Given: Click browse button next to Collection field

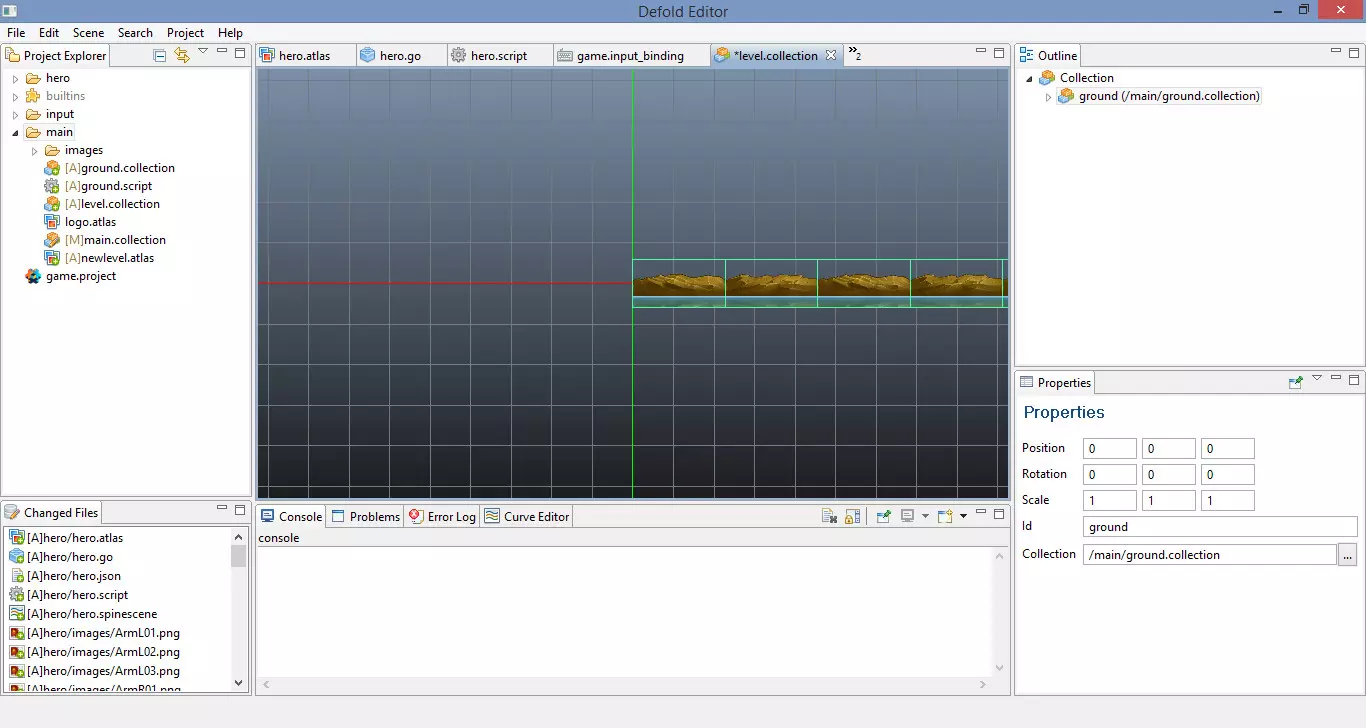Looking at the screenshot, I should pos(1347,555).
